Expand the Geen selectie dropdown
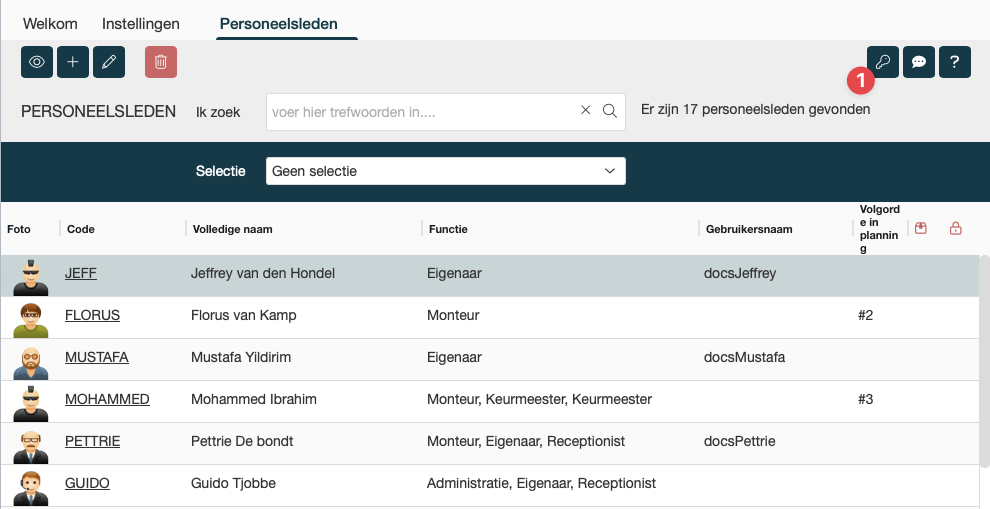 (446, 171)
